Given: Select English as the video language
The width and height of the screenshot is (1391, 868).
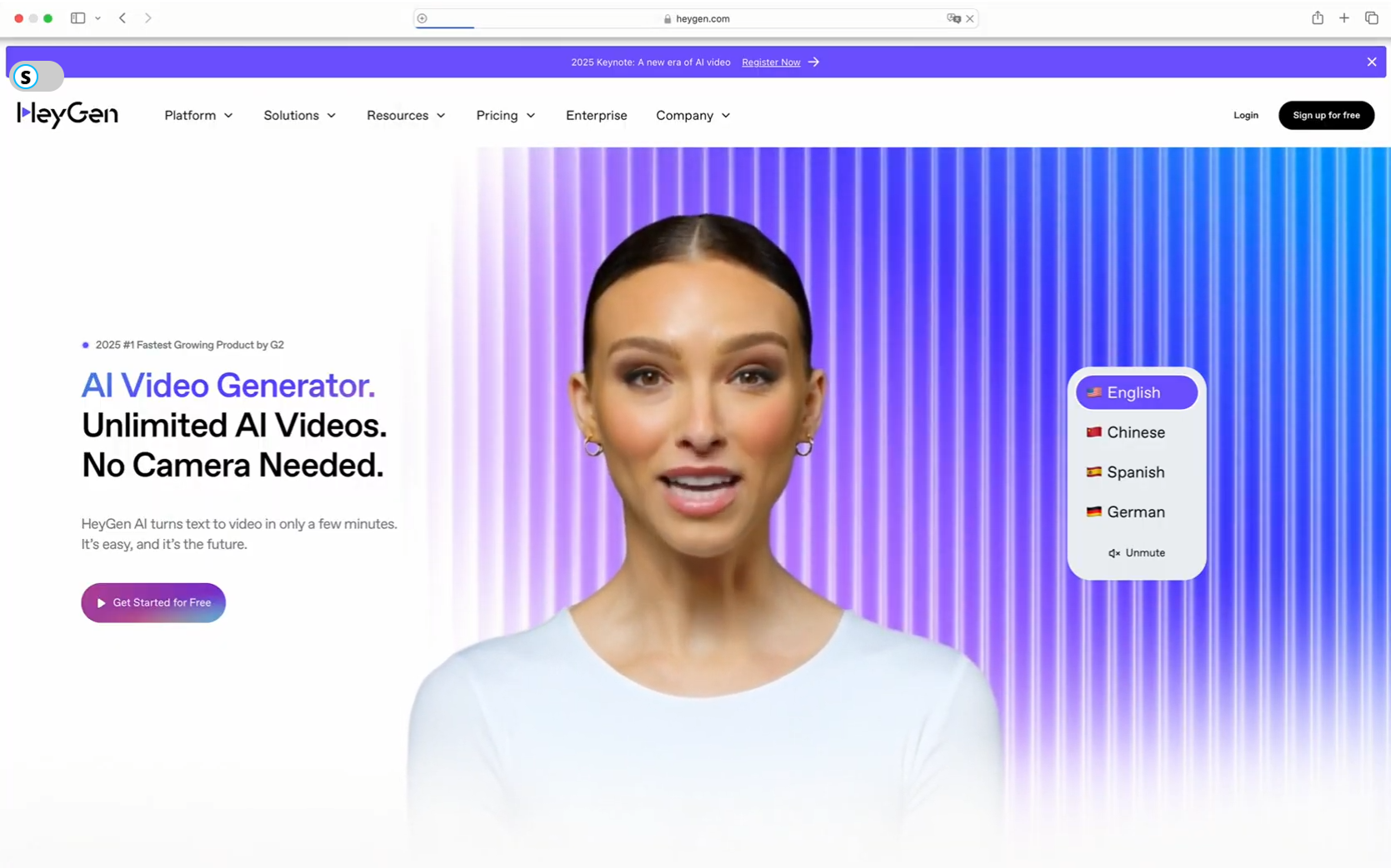Looking at the screenshot, I should [1136, 392].
